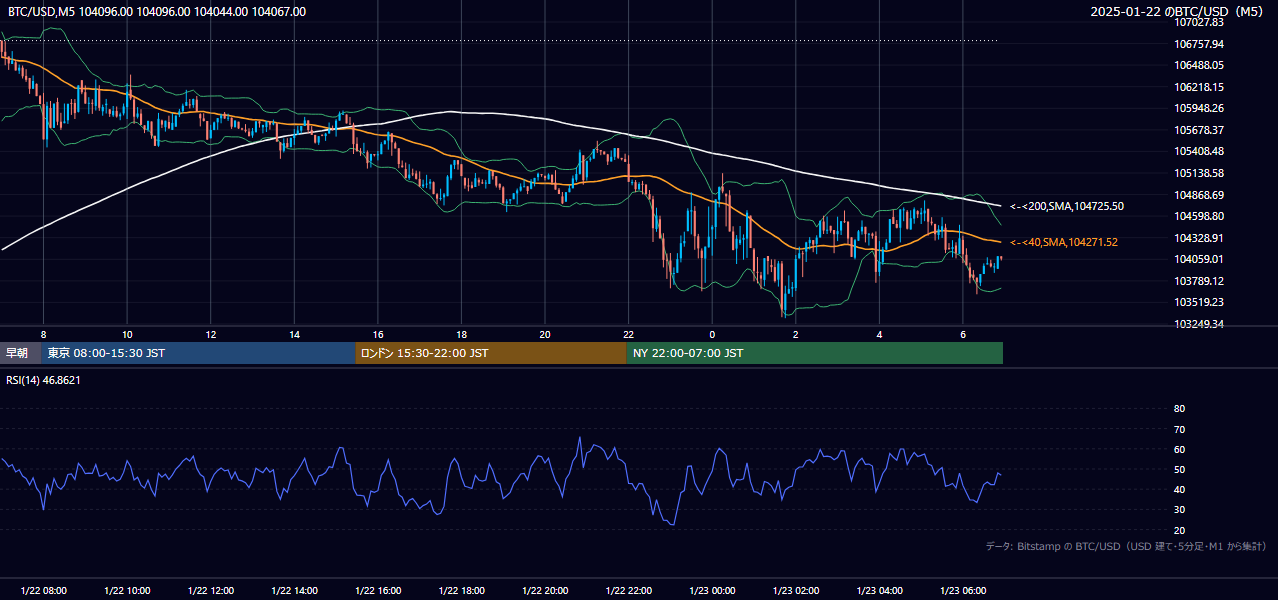The height and width of the screenshot is (600, 1278).
Task: Click price axis label 106218.15
Action: coord(1199,87)
